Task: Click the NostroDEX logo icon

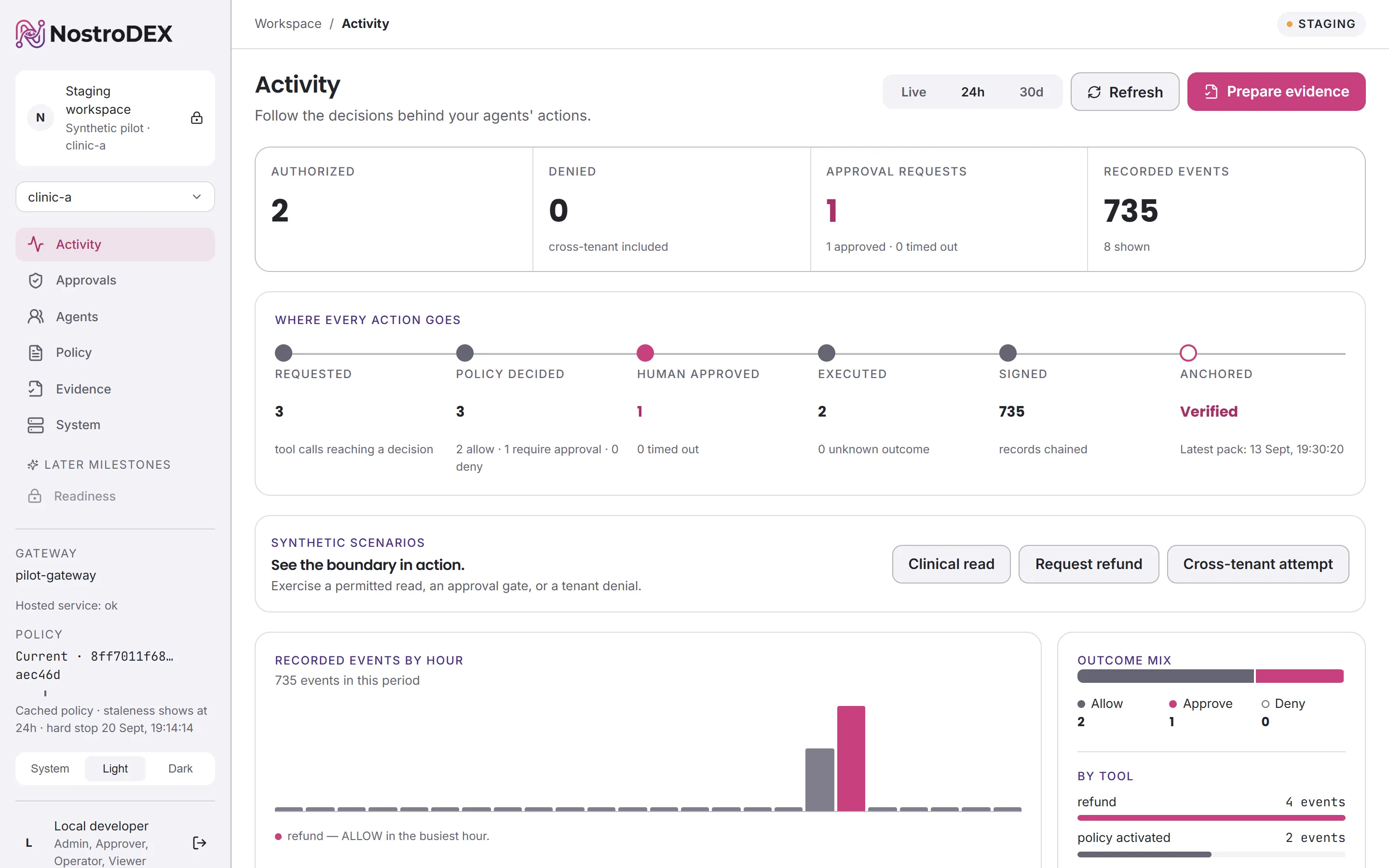Action: click(x=30, y=33)
